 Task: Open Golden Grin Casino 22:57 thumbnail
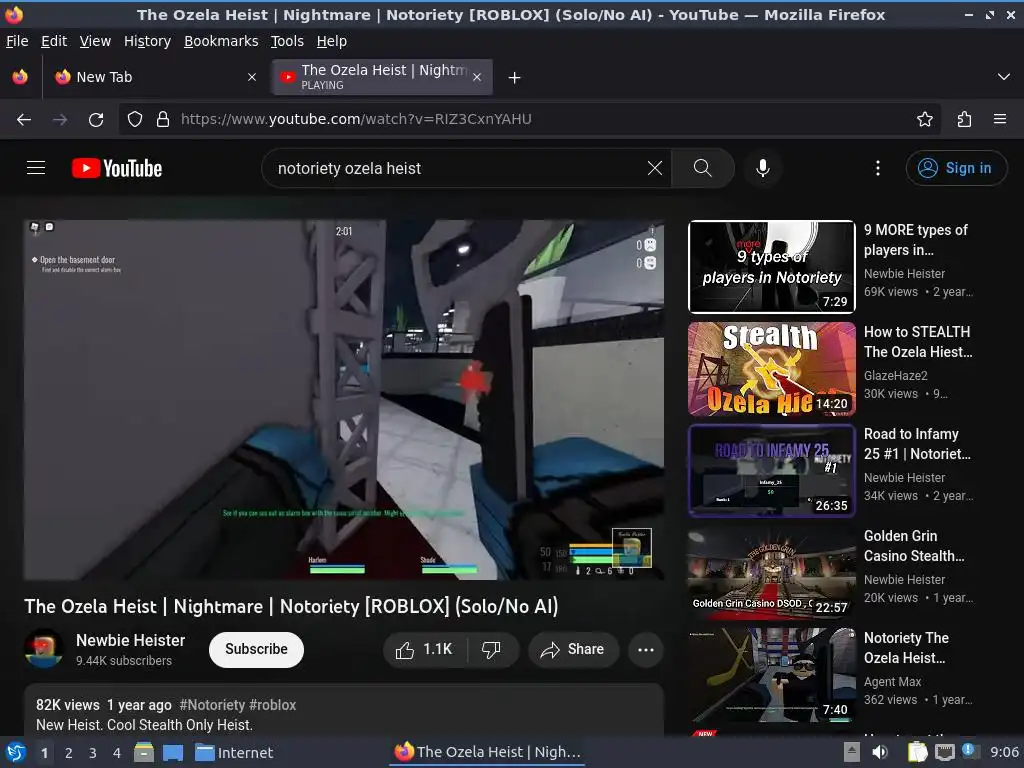(x=771, y=573)
